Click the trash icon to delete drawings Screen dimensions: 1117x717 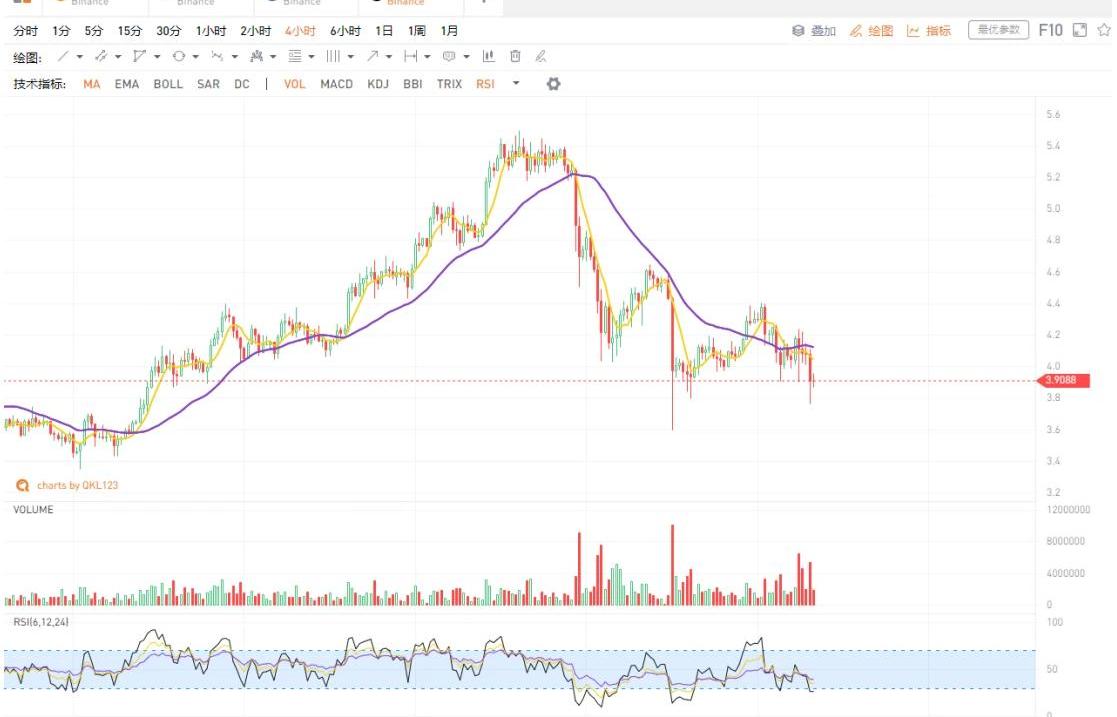click(515, 57)
